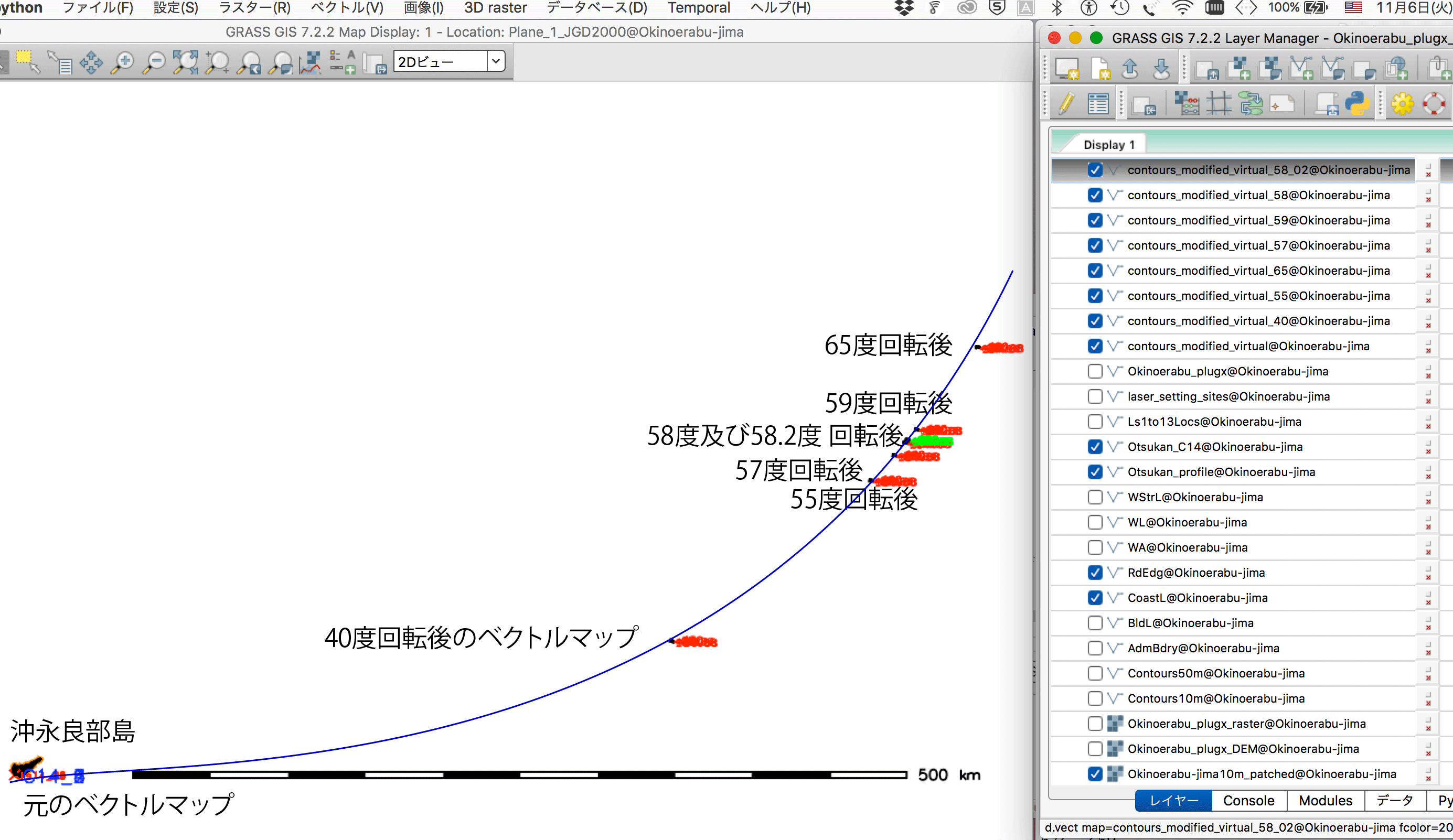Add map elements like legend or text

(343, 62)
